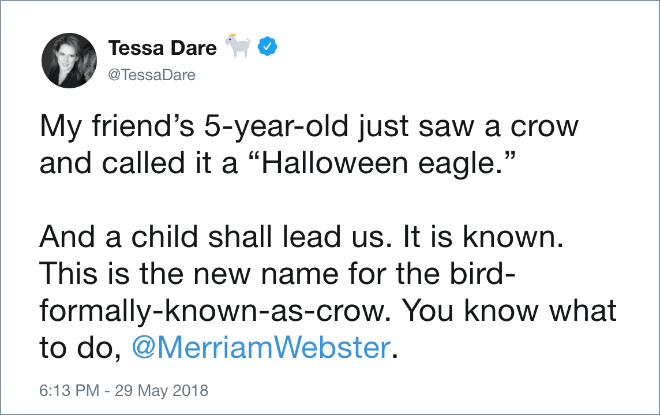Image resolution: width=660 pixels, height=415 pixels.
Task: Open the @MerriamWebster mention link
Action: tap(261, 348)
